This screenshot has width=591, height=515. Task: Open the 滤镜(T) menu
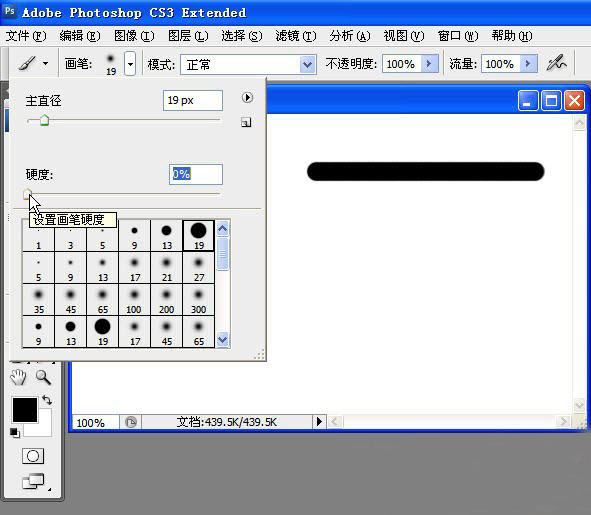(x=296, y=36)
